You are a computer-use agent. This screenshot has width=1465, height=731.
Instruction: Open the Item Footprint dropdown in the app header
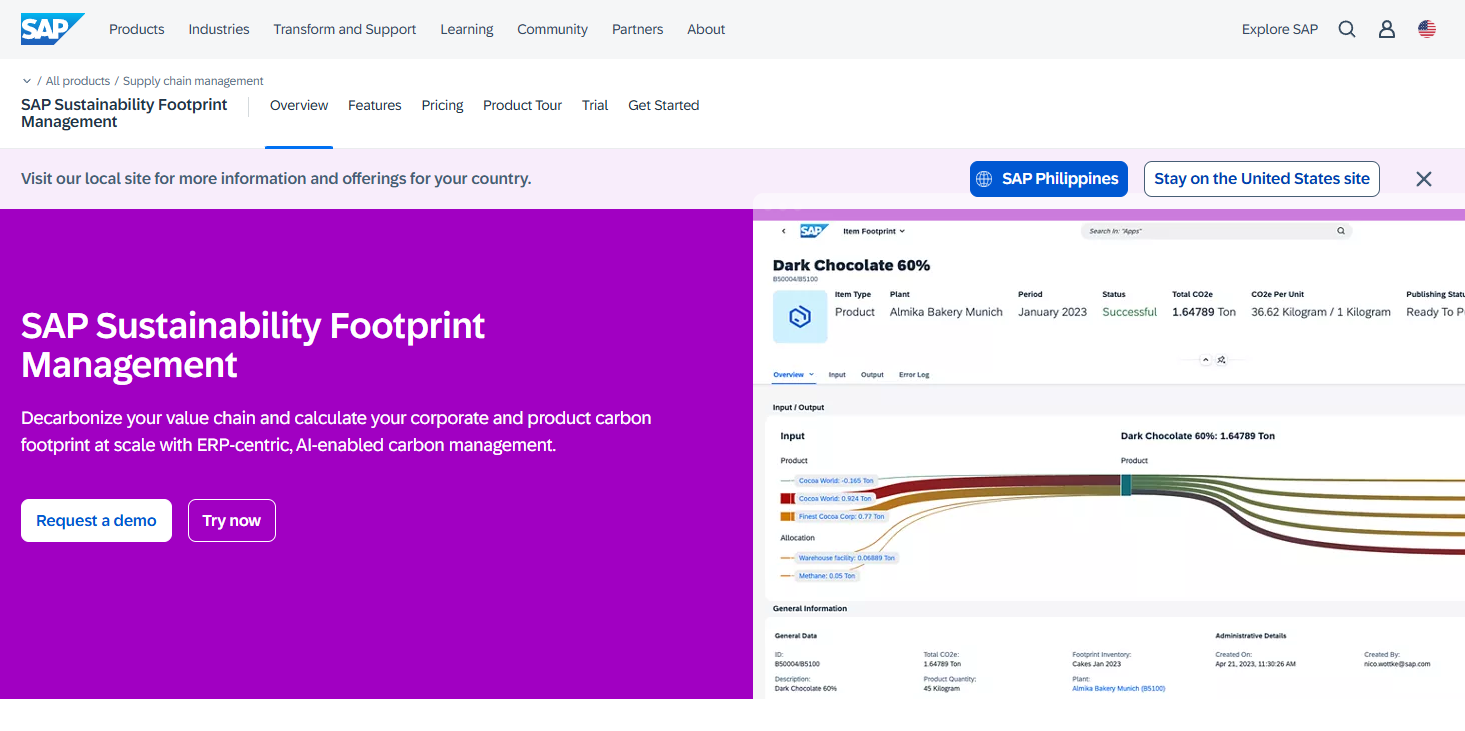[874, 231]
